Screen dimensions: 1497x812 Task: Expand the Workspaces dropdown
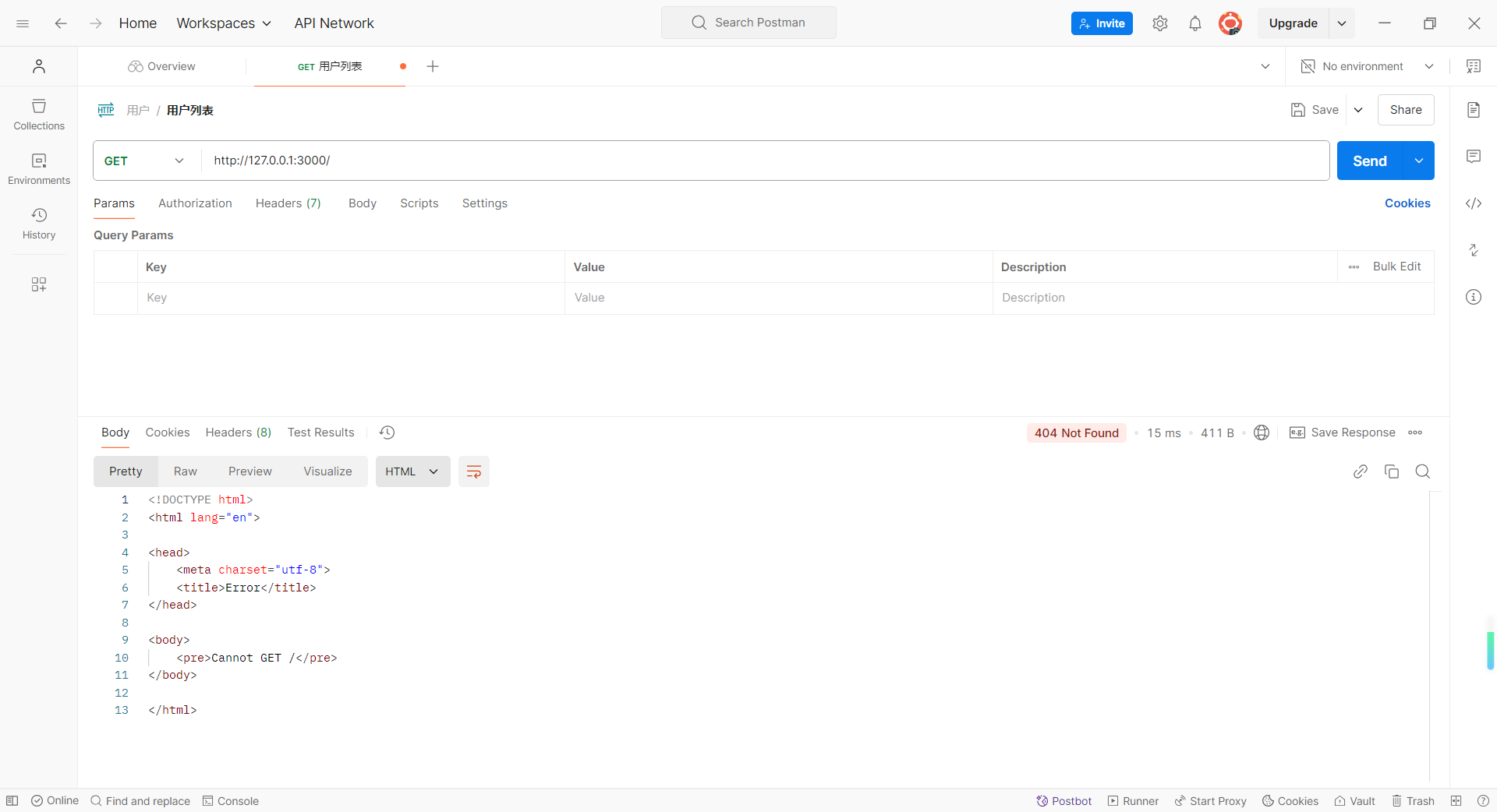point(224,23)
